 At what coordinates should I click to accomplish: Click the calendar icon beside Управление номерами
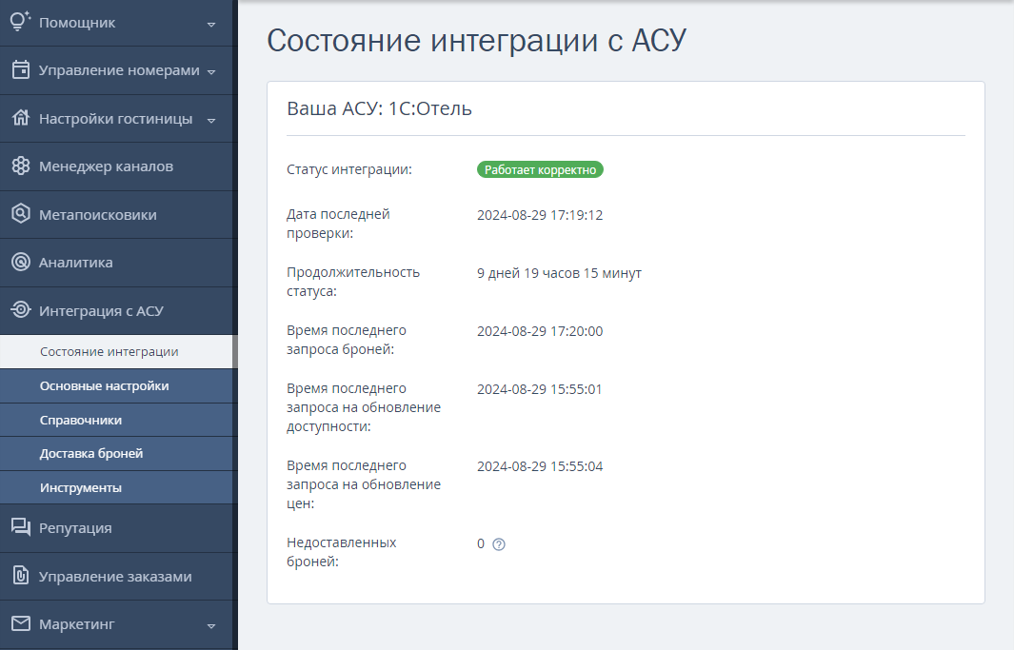[x=21, y=69]
